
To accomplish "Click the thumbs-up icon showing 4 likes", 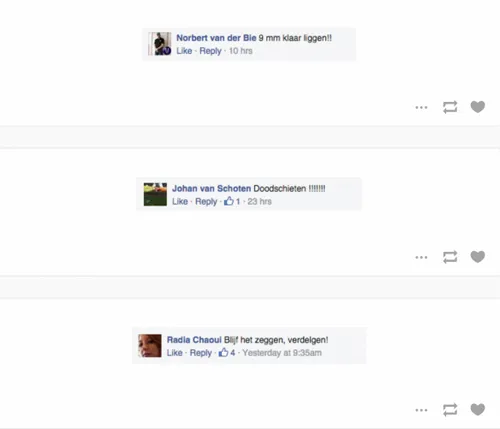I will point(223,352).
